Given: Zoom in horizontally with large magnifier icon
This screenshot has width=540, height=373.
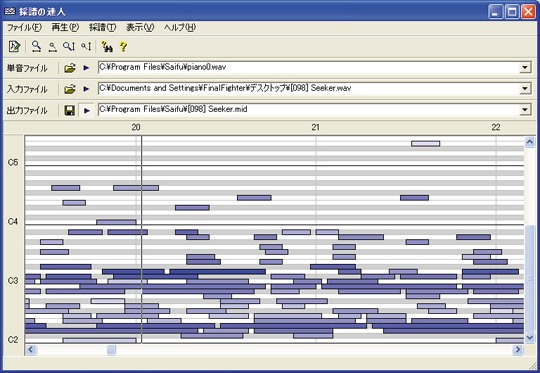Looking at the screenshot, I should (x=36, y=46).
